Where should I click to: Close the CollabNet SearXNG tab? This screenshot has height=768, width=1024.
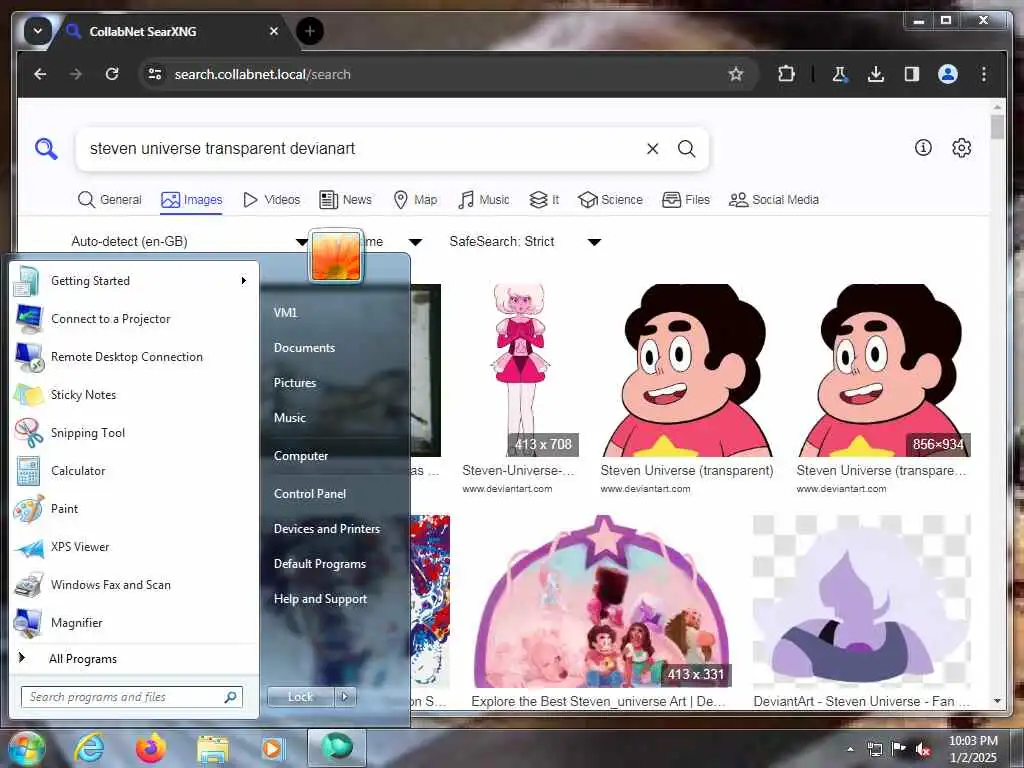coord(274,31)
